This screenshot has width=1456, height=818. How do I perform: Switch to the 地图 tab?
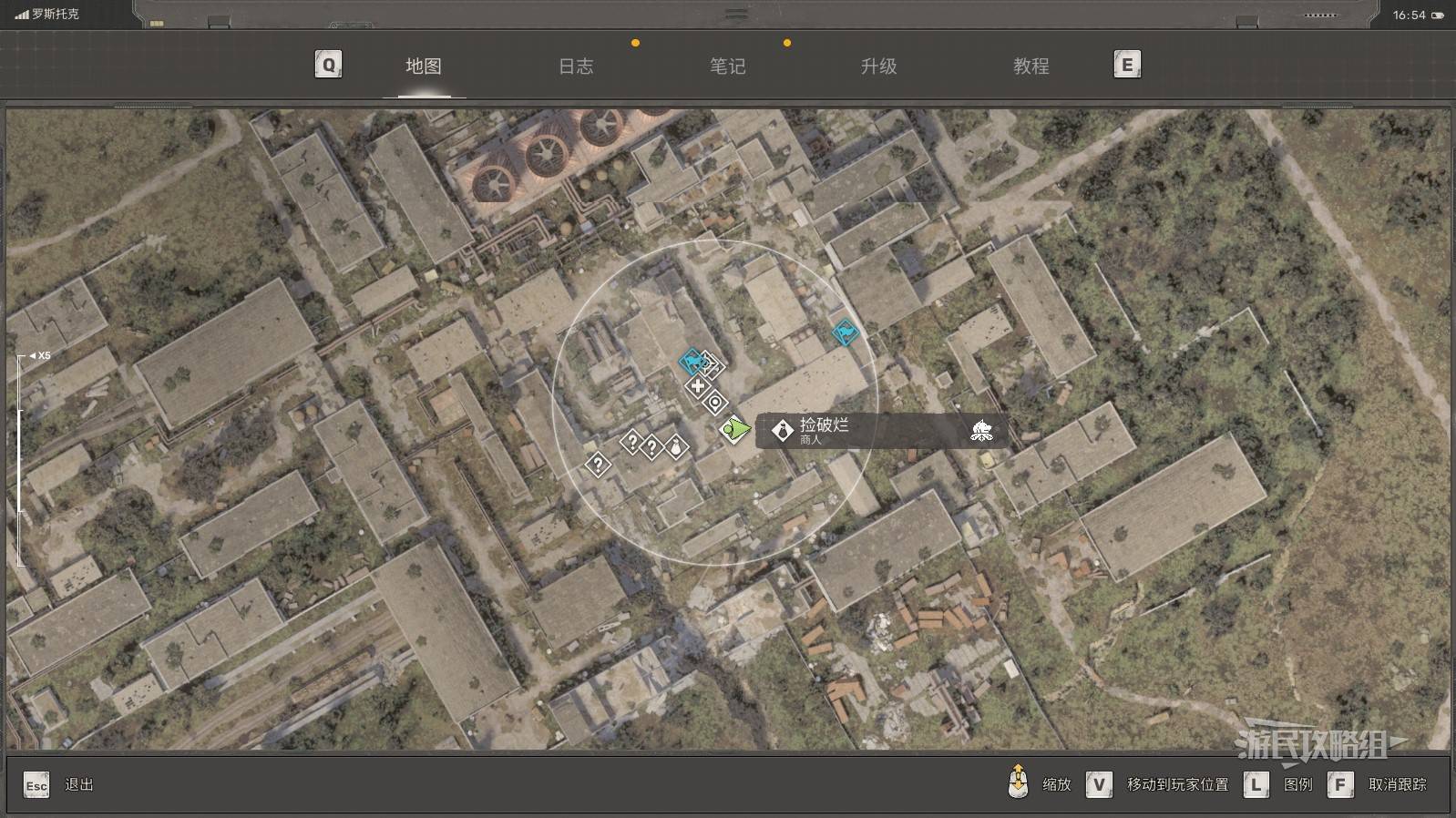424,66
